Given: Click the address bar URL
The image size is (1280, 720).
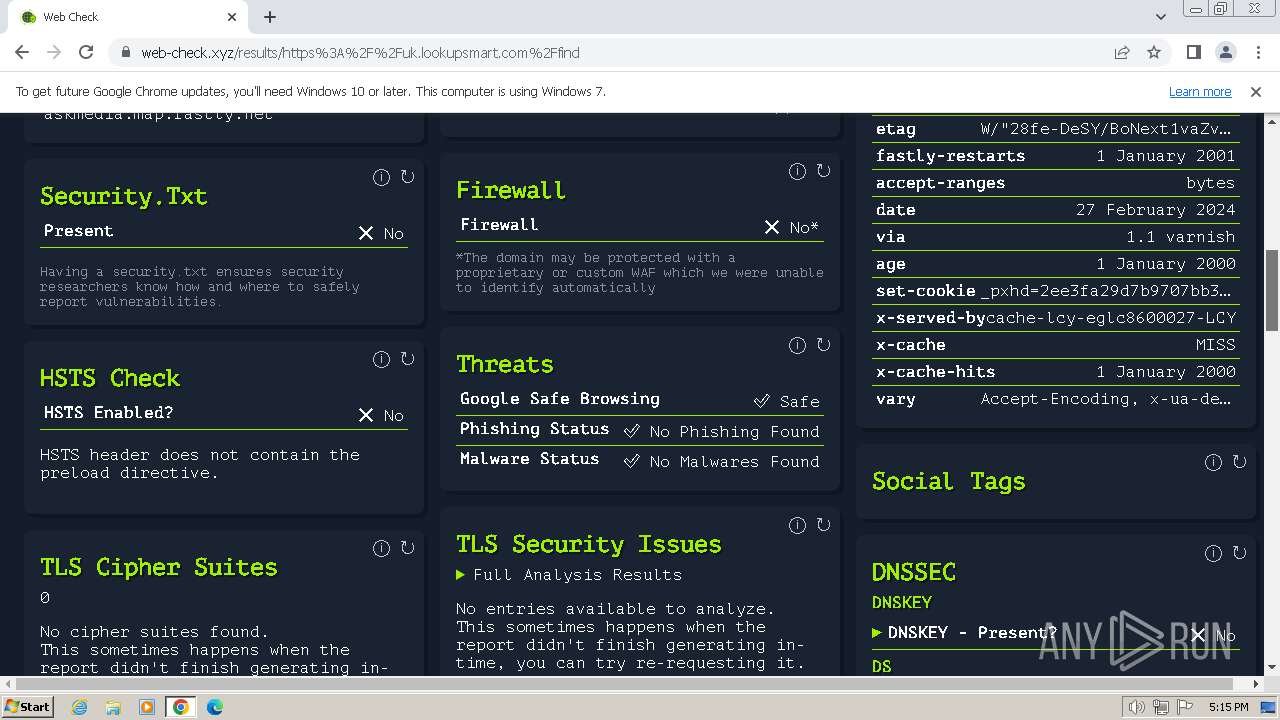Looking at the screenshot, I should tap(360, 53).
